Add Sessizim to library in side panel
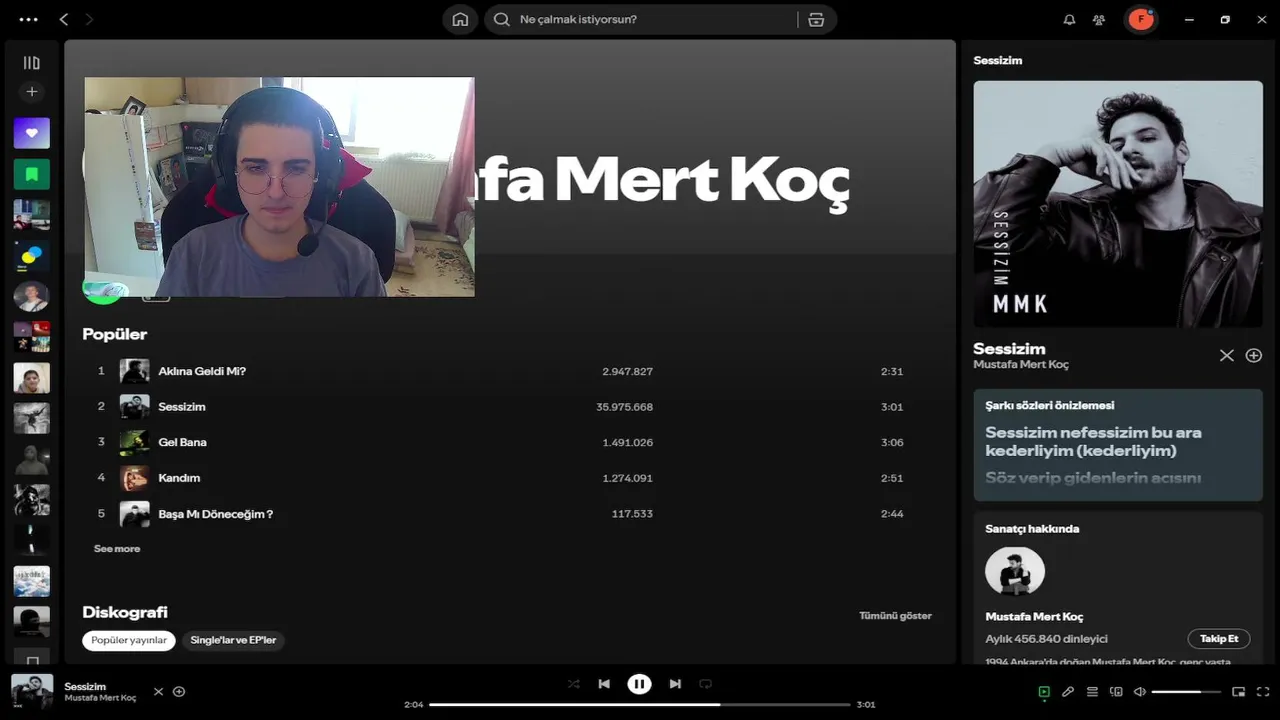 tap(1253, 355)
